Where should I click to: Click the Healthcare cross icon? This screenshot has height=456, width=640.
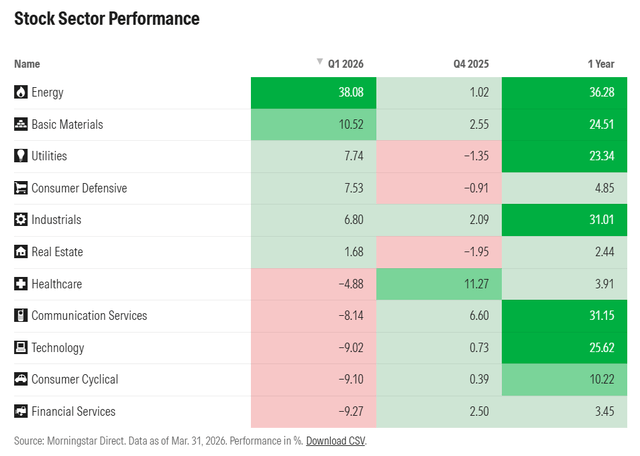[21, 284]
